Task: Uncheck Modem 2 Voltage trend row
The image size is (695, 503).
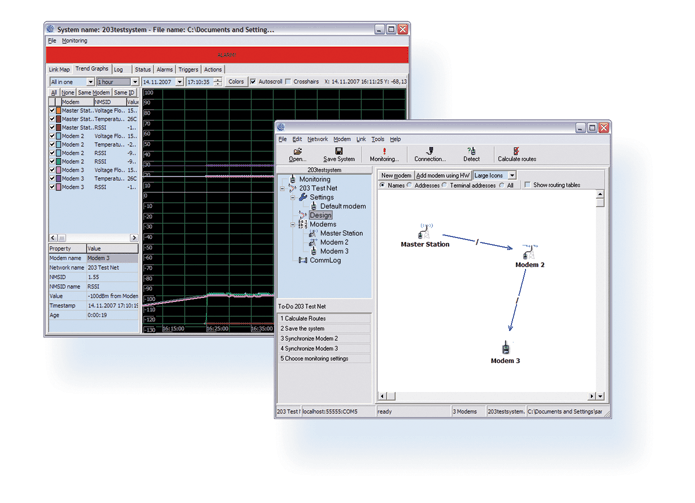Action: [x=52, y=136]
